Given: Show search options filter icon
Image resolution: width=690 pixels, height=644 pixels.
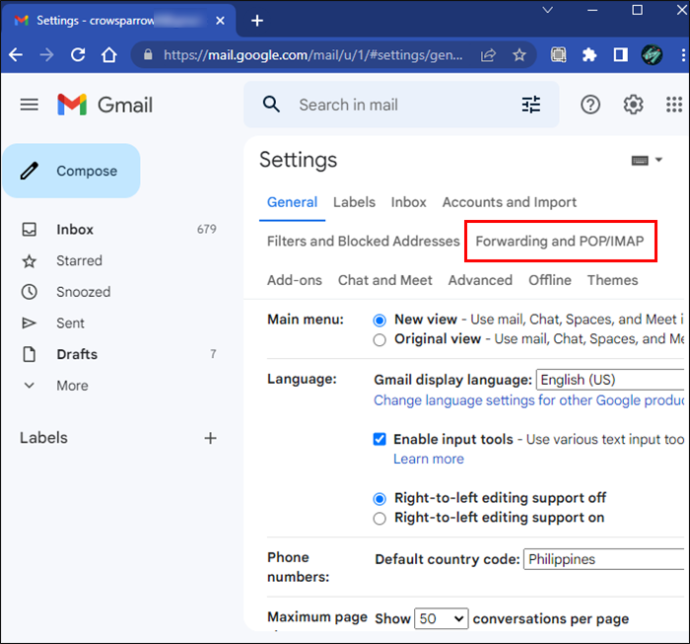Looking at the screenshot, I should tap(531, 105).
